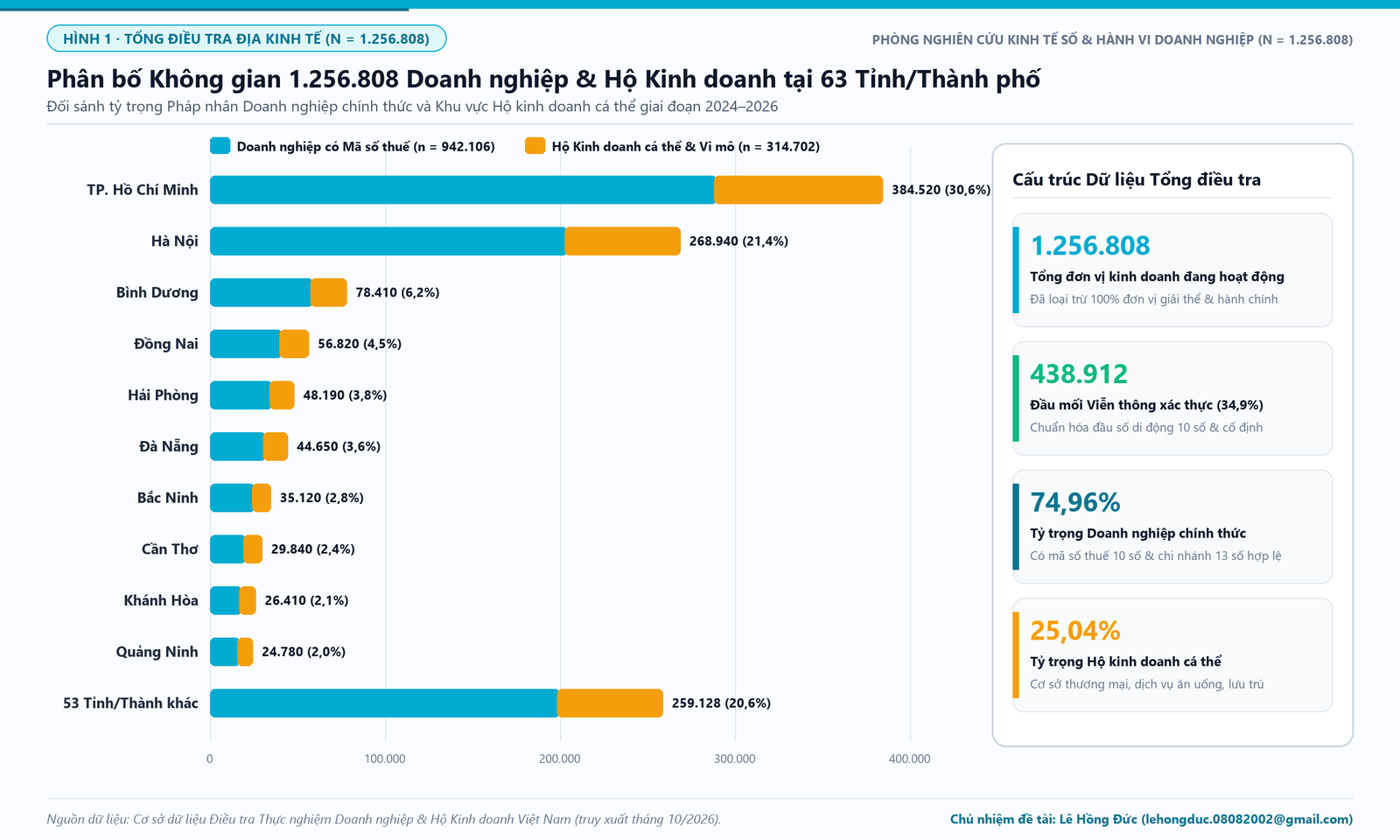Image resolution: width=1400 pixels, height=840 pixels.
Task: Click the 53 Tỉnh/Thành khác blue bar
Action: pos(384,703)
